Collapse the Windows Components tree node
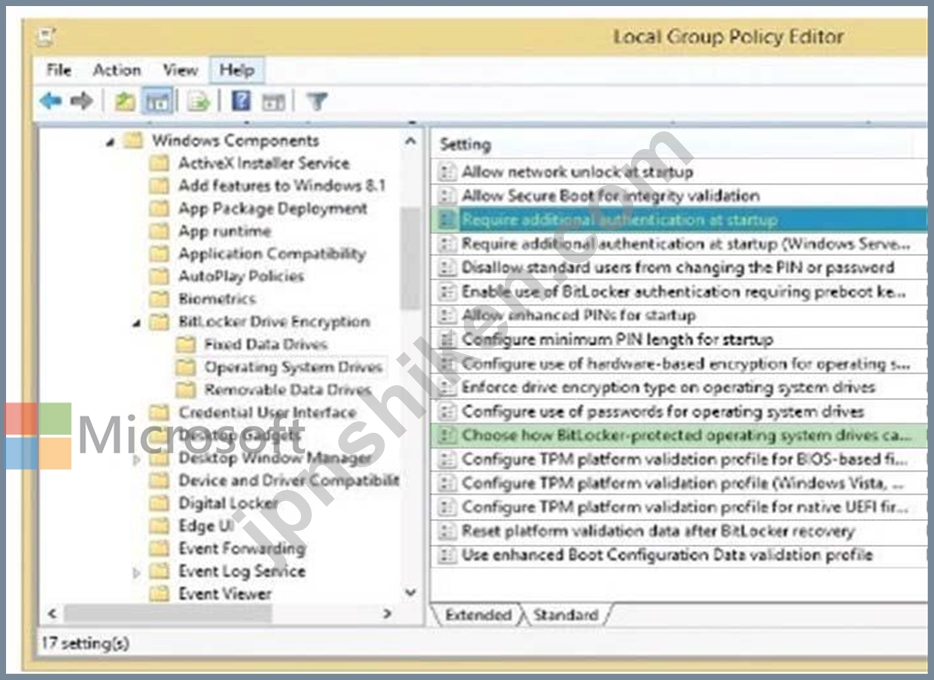This screenshot has height=680, width=934. coord(110,142)
